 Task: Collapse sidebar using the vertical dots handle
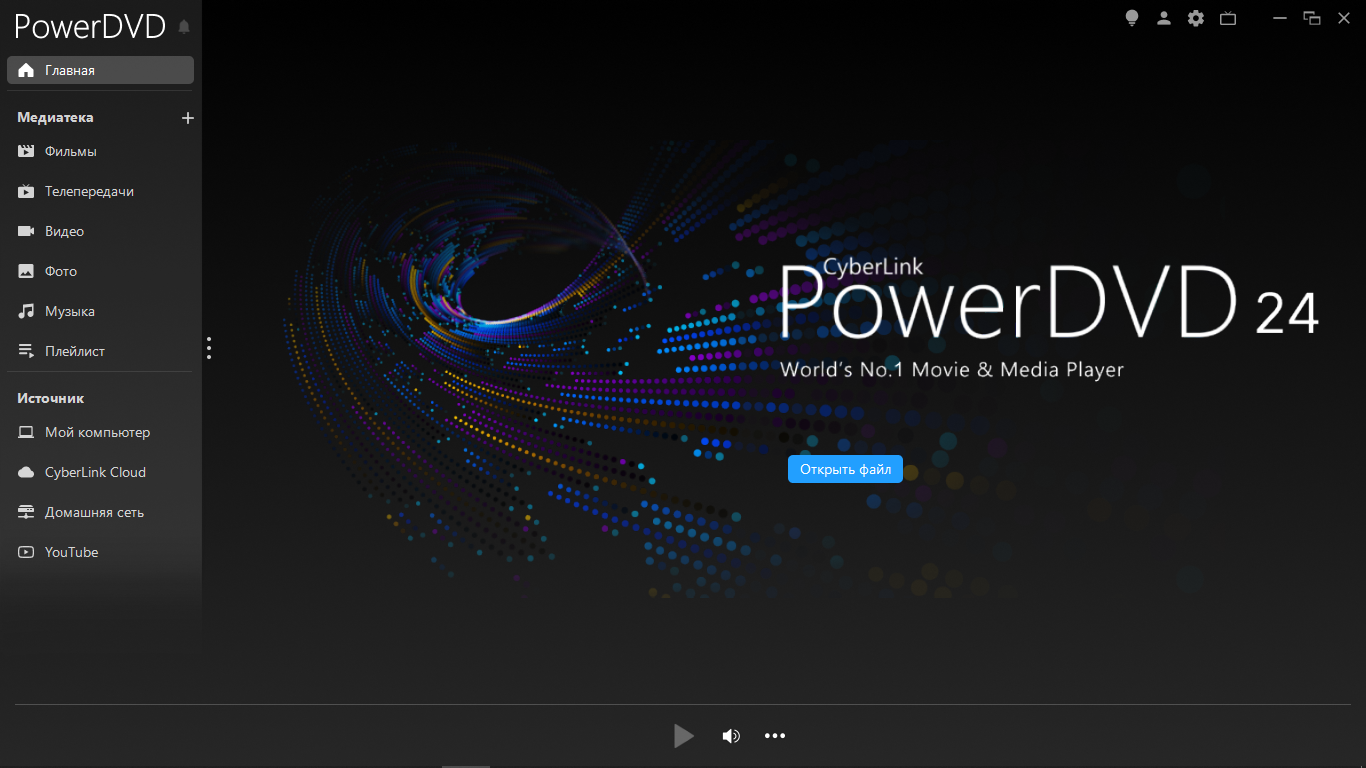[x=209, y=348]
